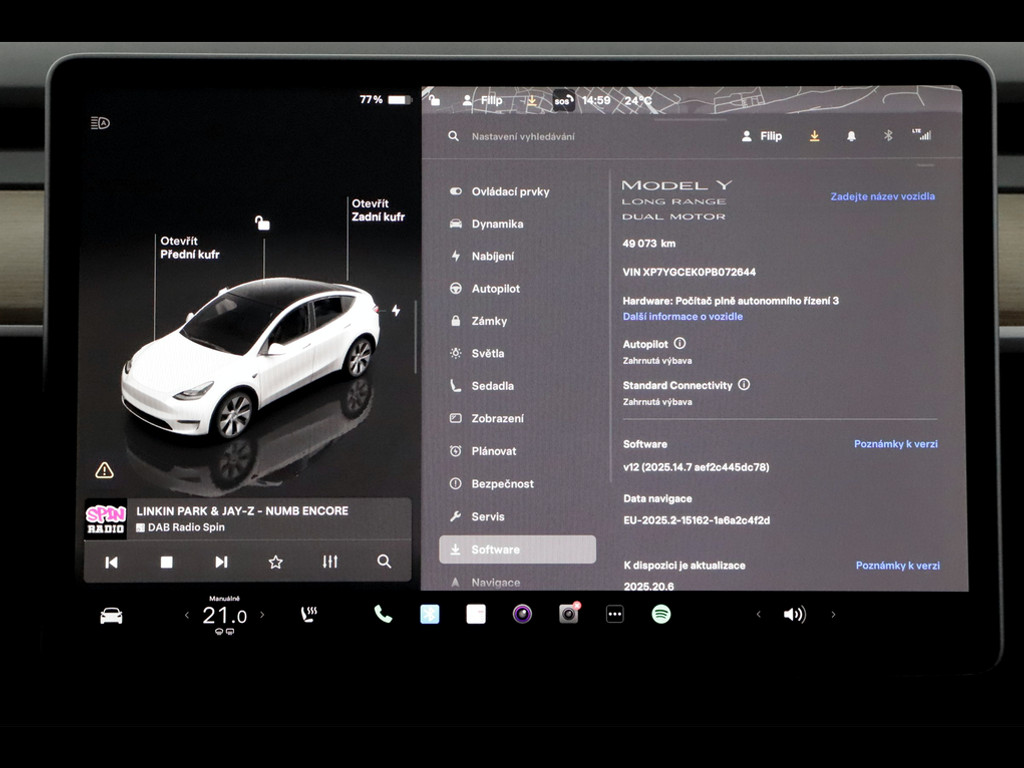Open Bluetooth settings from header icon

(888, 136)
